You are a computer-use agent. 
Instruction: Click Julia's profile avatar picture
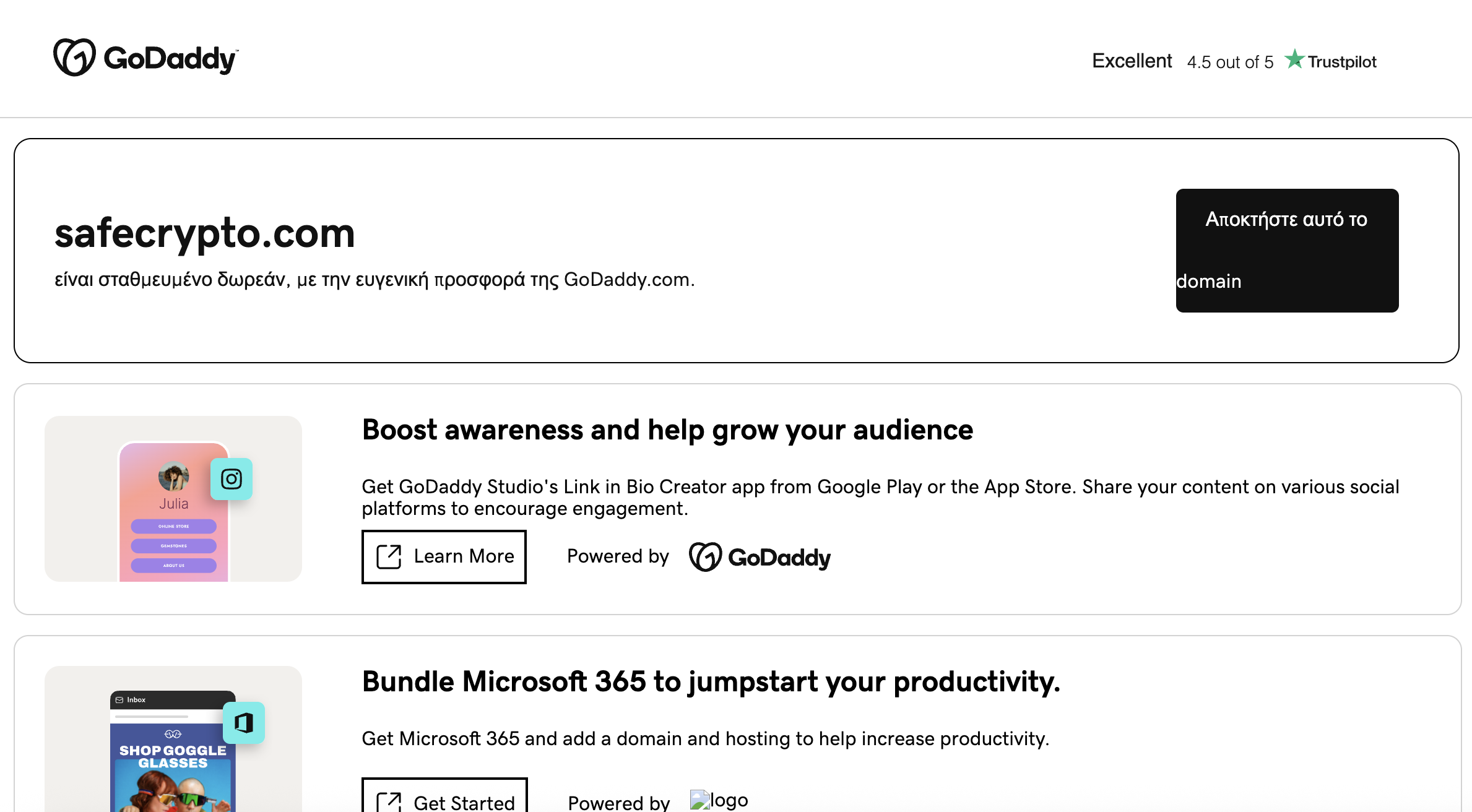[173, 477]
